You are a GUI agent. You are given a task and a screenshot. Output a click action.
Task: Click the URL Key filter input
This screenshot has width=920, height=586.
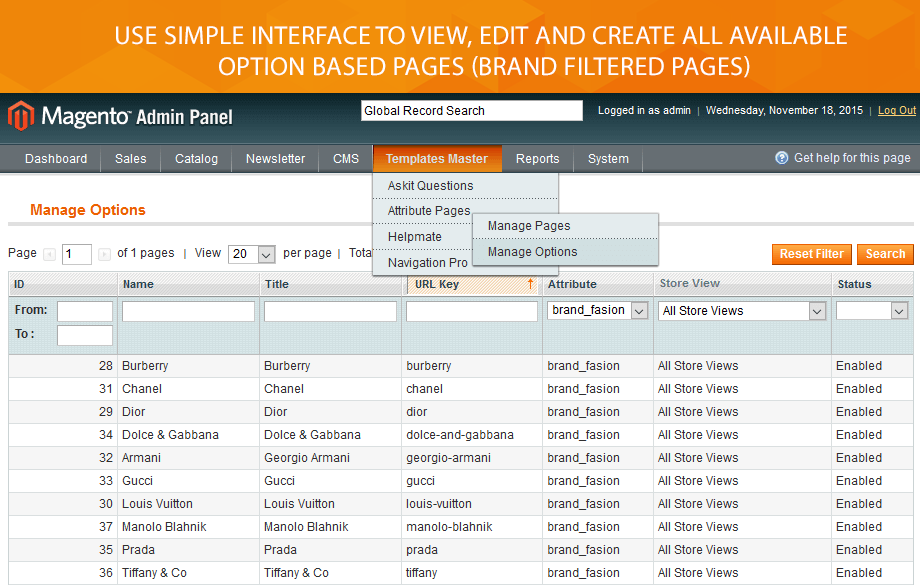pos(472,311)
